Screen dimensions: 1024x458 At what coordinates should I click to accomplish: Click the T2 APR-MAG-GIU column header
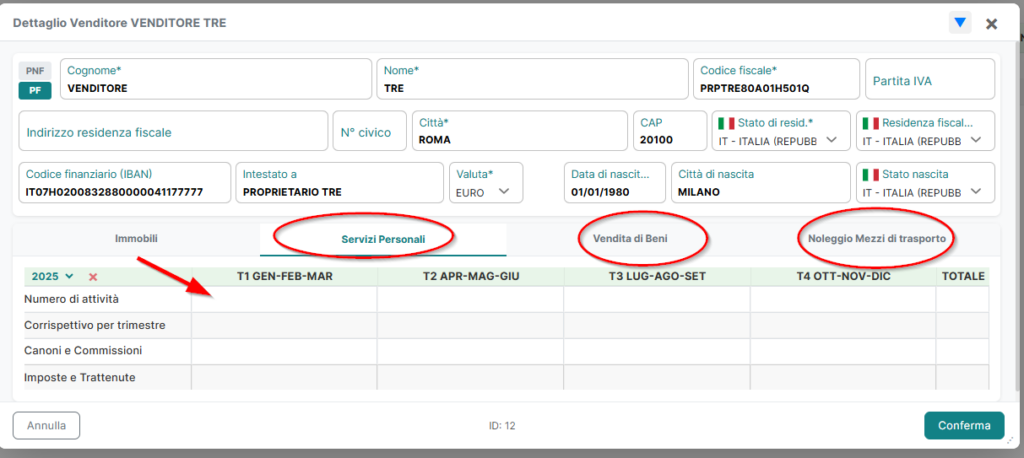point(471,276)
